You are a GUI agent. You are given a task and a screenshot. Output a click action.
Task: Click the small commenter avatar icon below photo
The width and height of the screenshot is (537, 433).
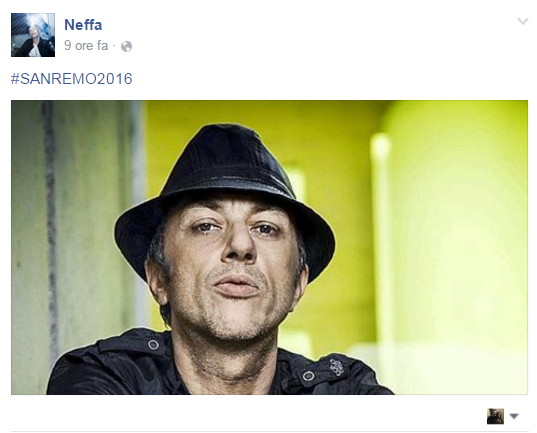pyautogui.click(x=495, y=416)
